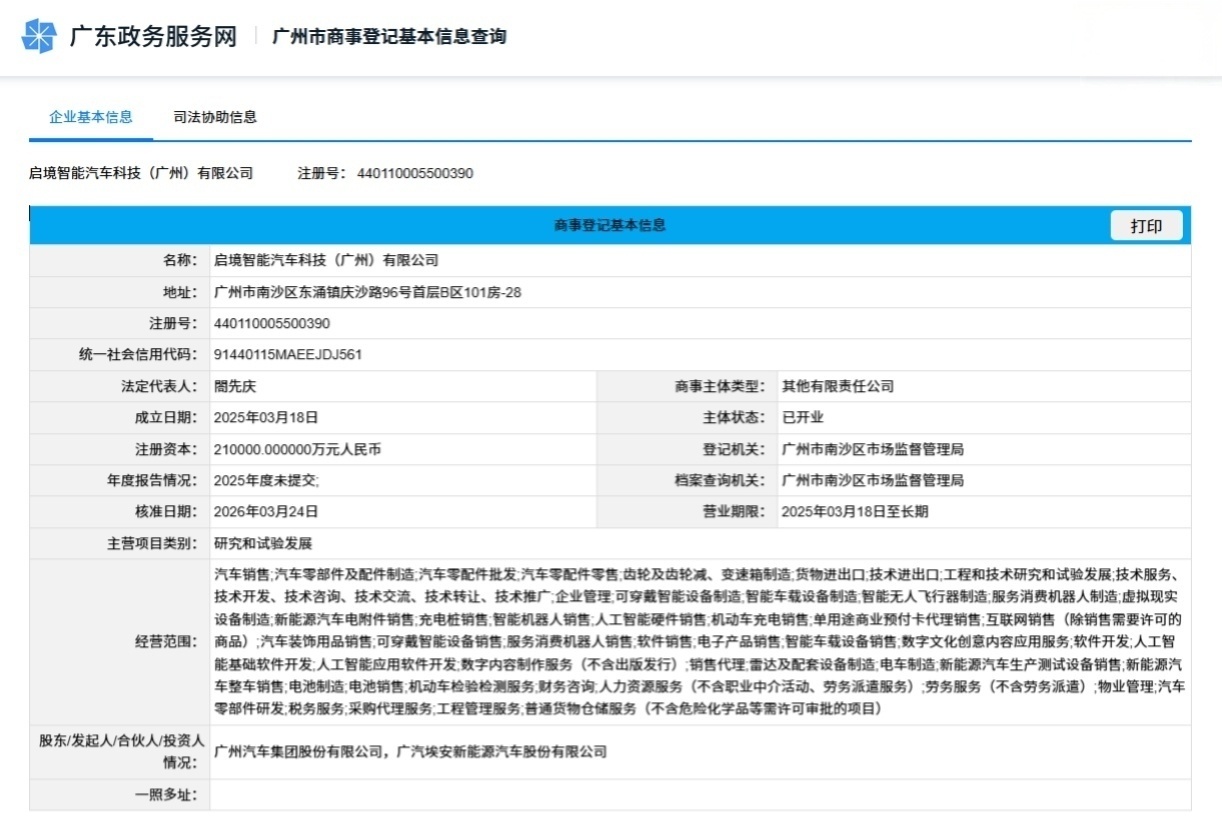Click the 广东政务服务网 site title
1222x819 pixels.
pos(152,37)
